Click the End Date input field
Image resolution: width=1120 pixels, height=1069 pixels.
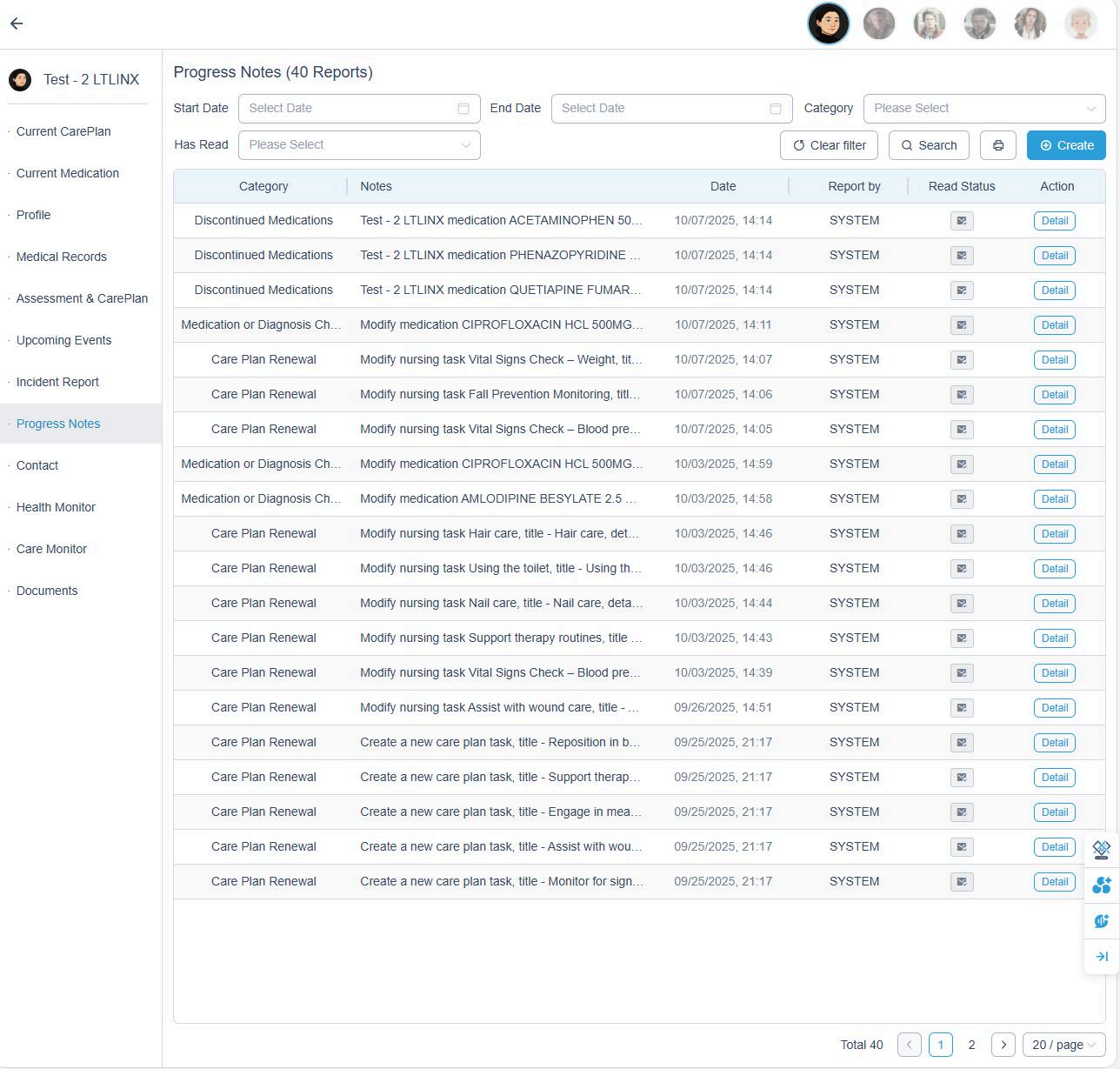click(671, 109)
